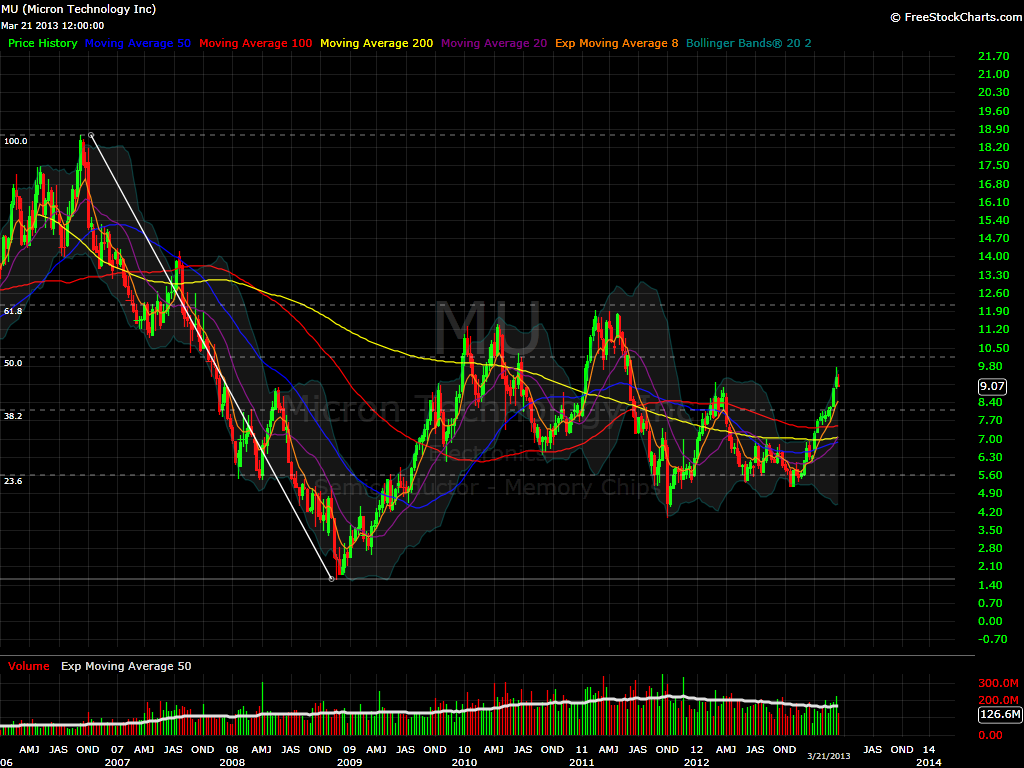Select the 2009 year label on time axis
This screenshot has width=1024, height=768.
click(349, 762)
